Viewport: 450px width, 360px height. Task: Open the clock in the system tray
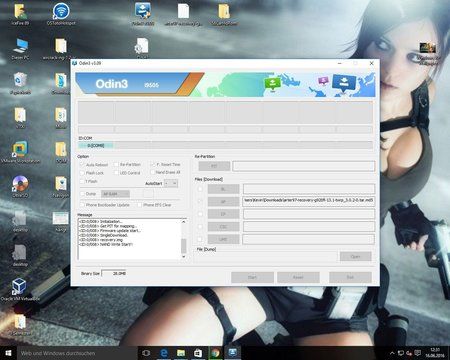point(434,353)
